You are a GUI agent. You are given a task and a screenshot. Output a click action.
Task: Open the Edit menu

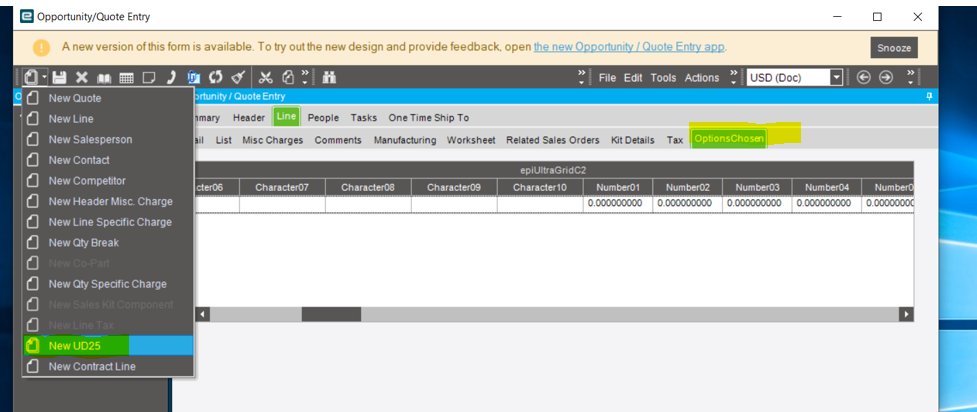[633, 78]
